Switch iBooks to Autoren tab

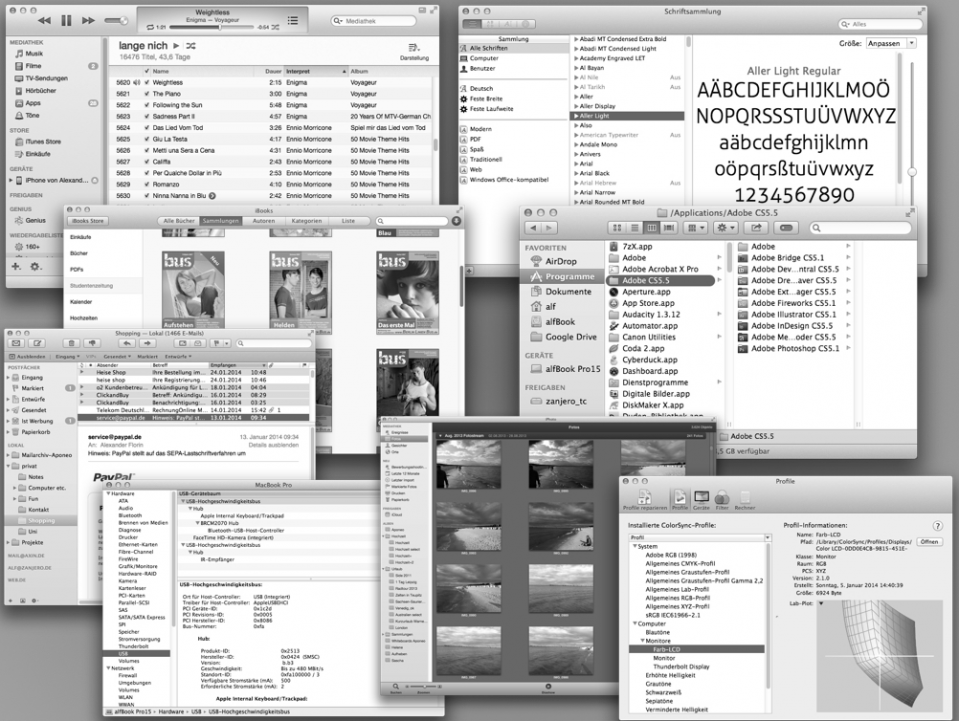click(264, 221)
